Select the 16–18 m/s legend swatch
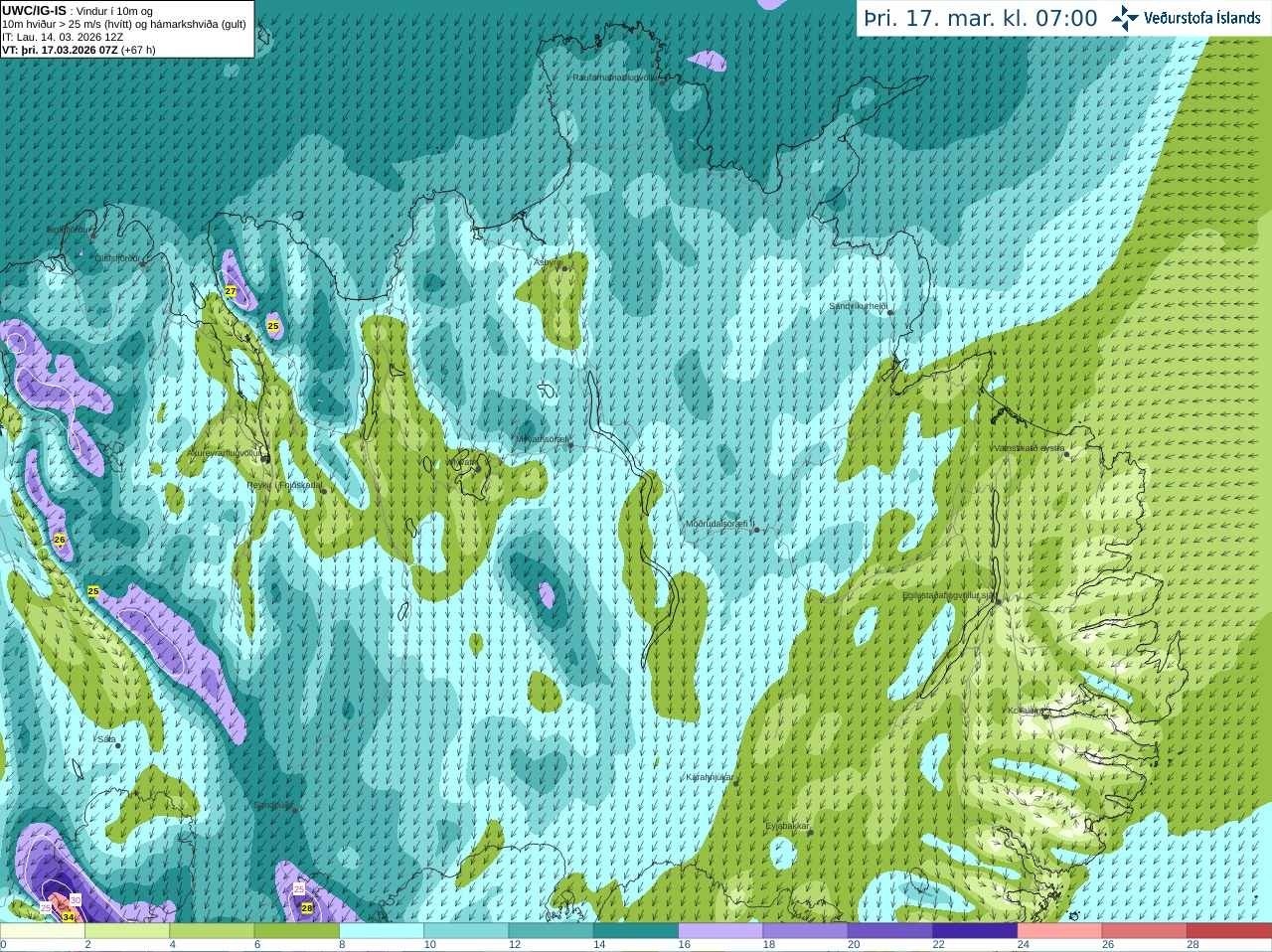 coord(720,931)
